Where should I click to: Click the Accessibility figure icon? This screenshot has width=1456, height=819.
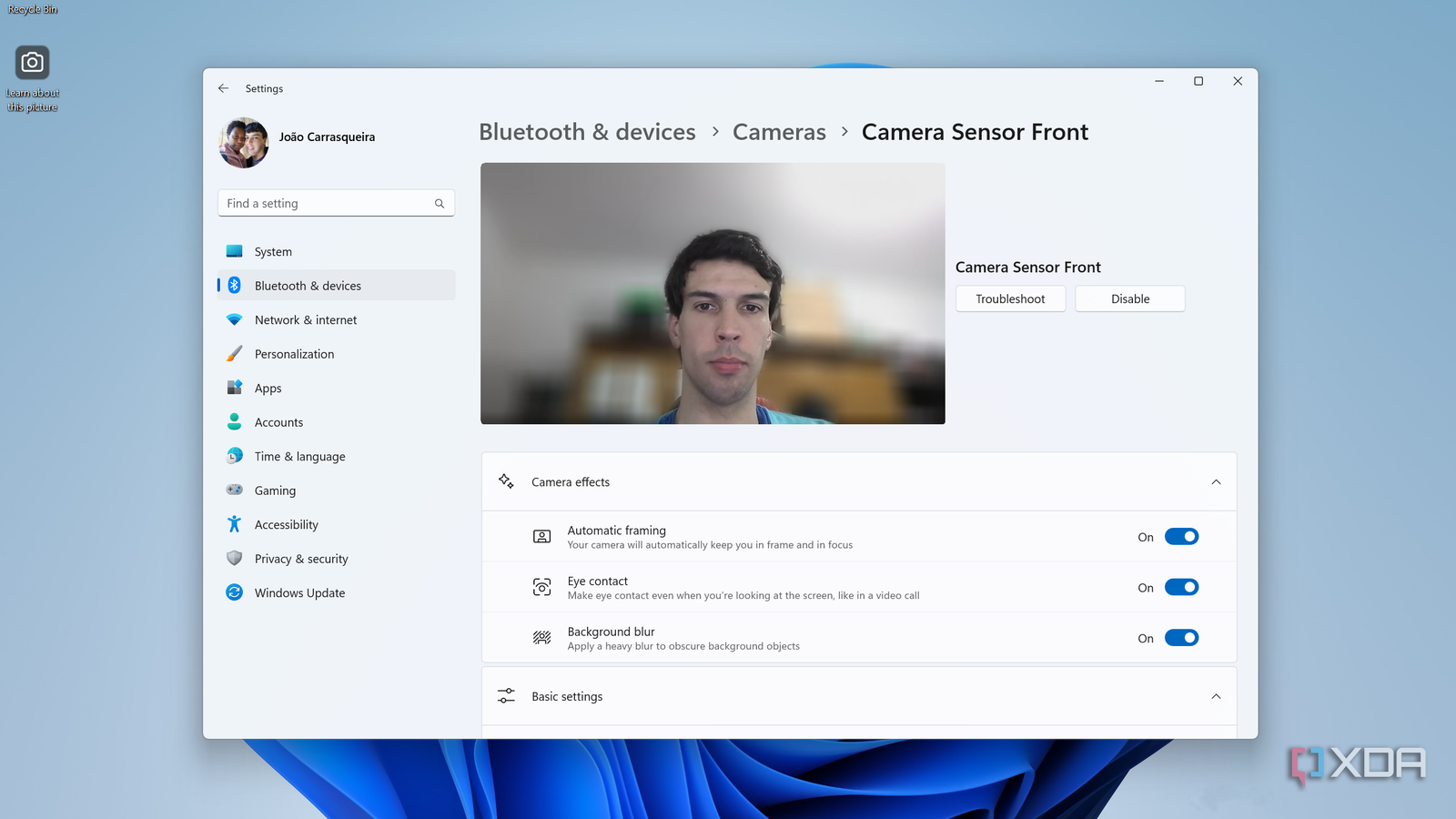(x=235, y=524)
